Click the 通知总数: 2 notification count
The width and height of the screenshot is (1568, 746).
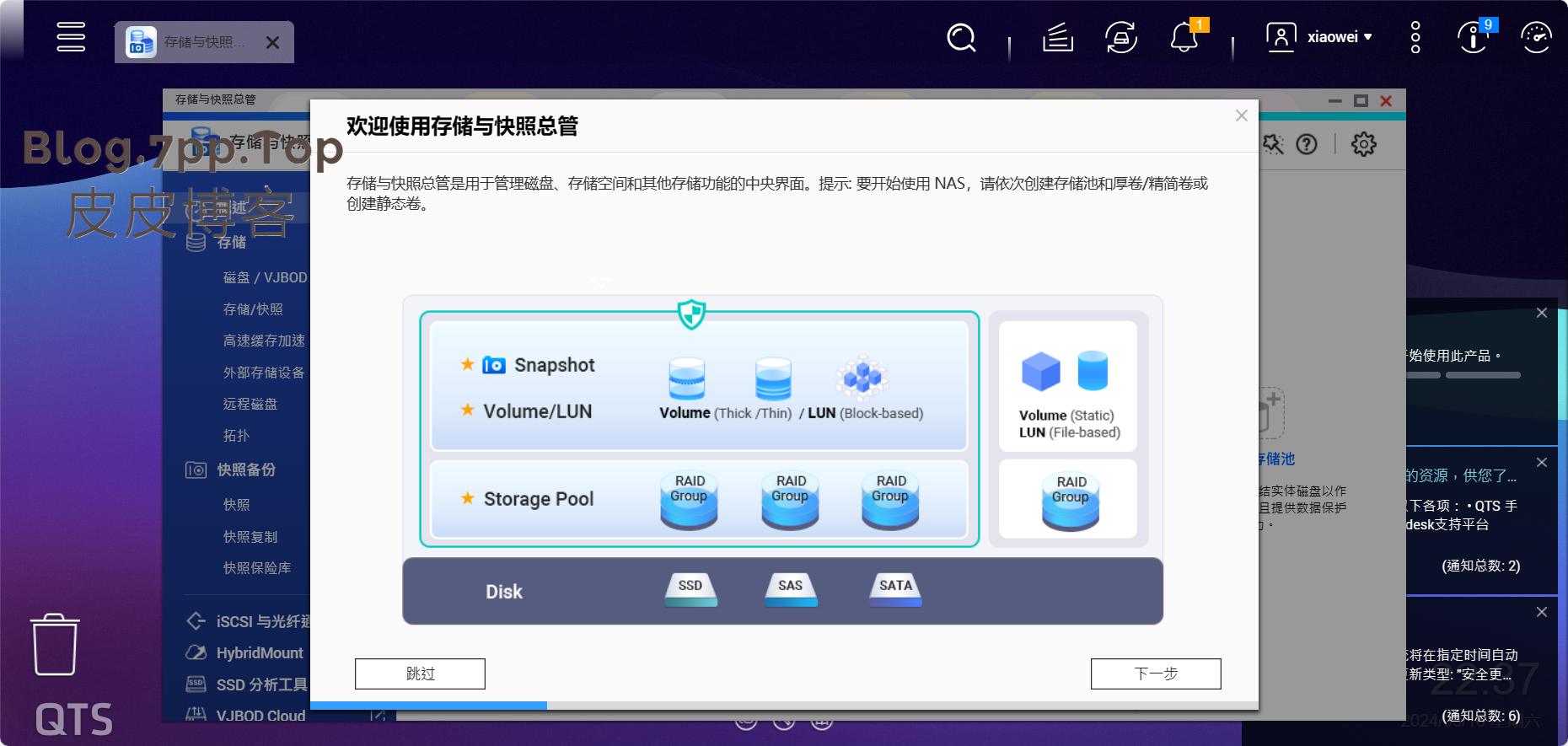tap(1481, 566)
